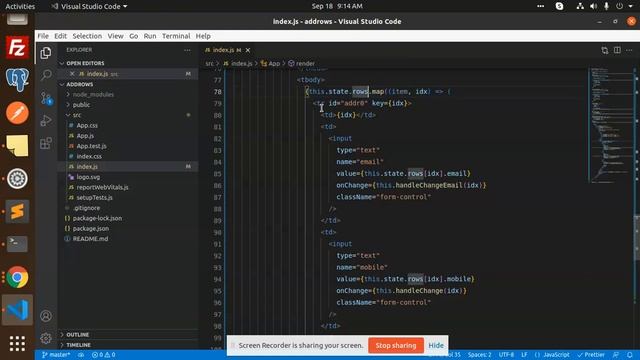Click the editor vertical scrollbar
640x360 pixels.
637,237
